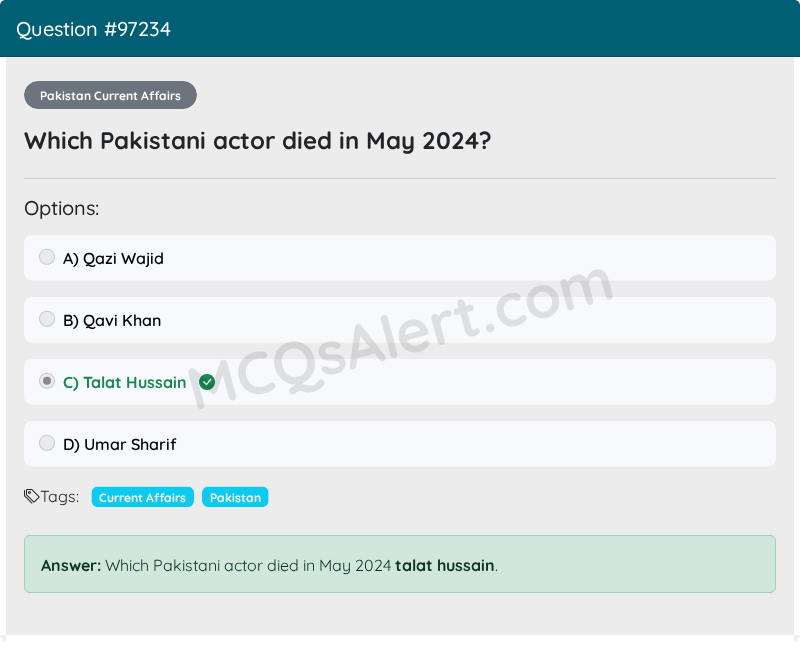The width and height of the screenshot is (800, 665).
Task: Choose option B) Qavi Khan text
Action: 112,321
